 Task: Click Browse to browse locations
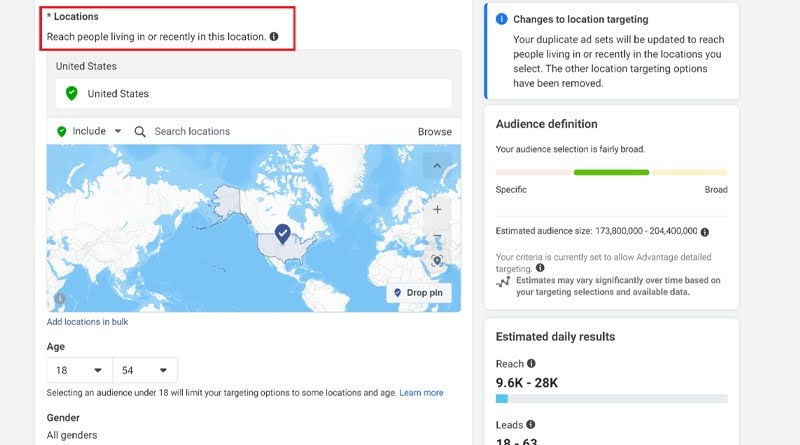(x=435, y=132)
